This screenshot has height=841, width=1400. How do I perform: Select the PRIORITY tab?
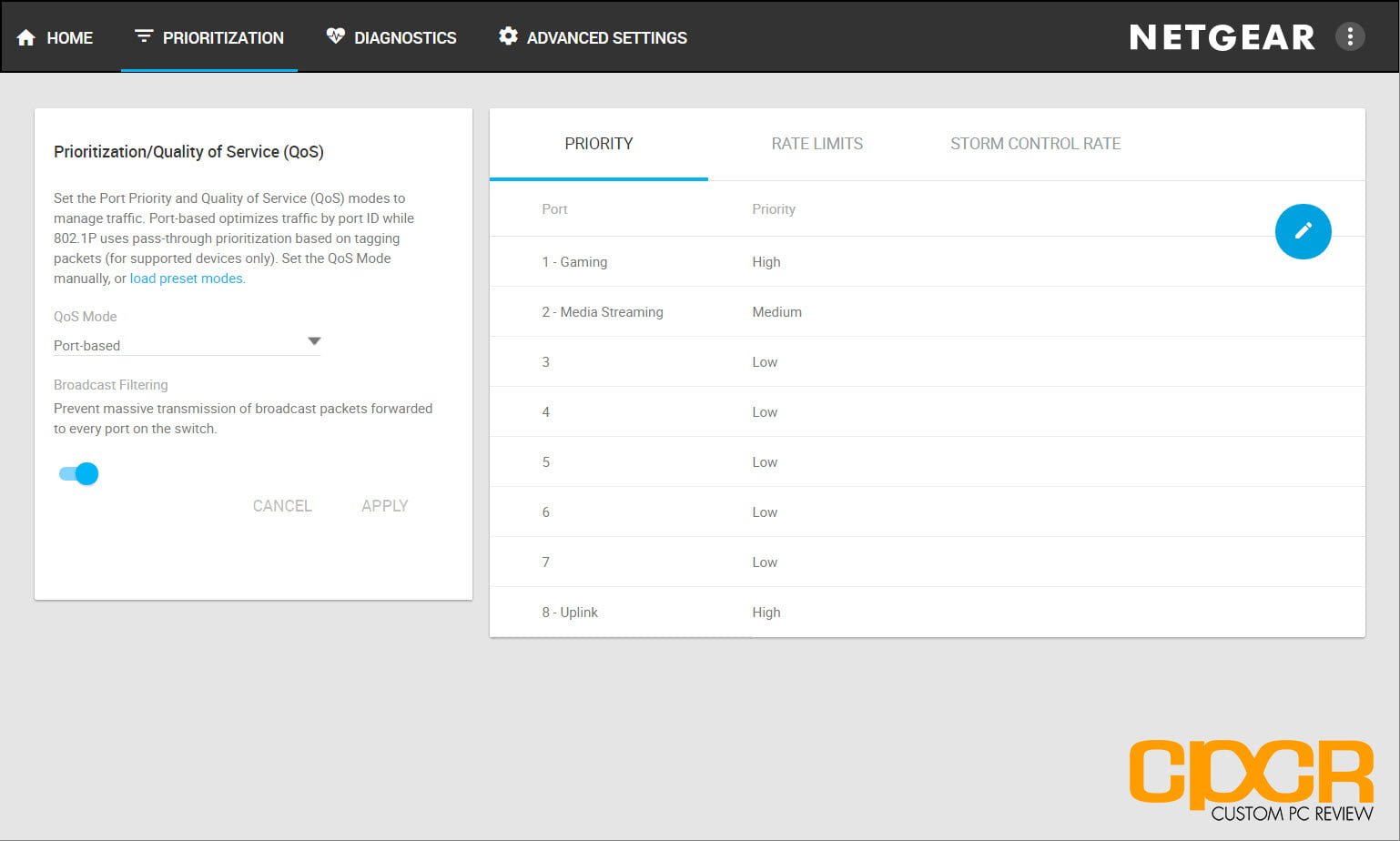pos(599,144)
